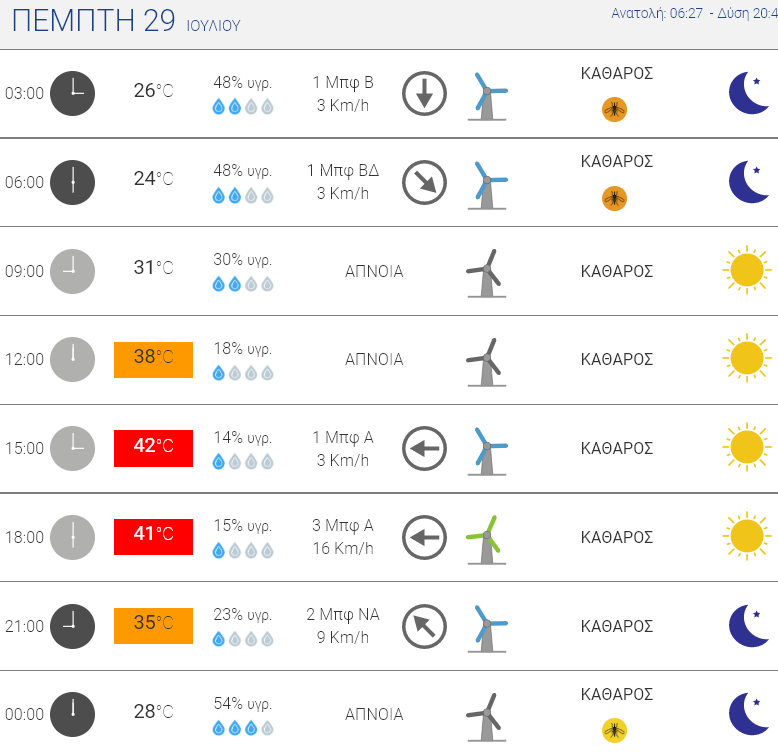Click the moon icon at 21:00
The height and width of the screenshot is (754, 778).
pos(749,626)
